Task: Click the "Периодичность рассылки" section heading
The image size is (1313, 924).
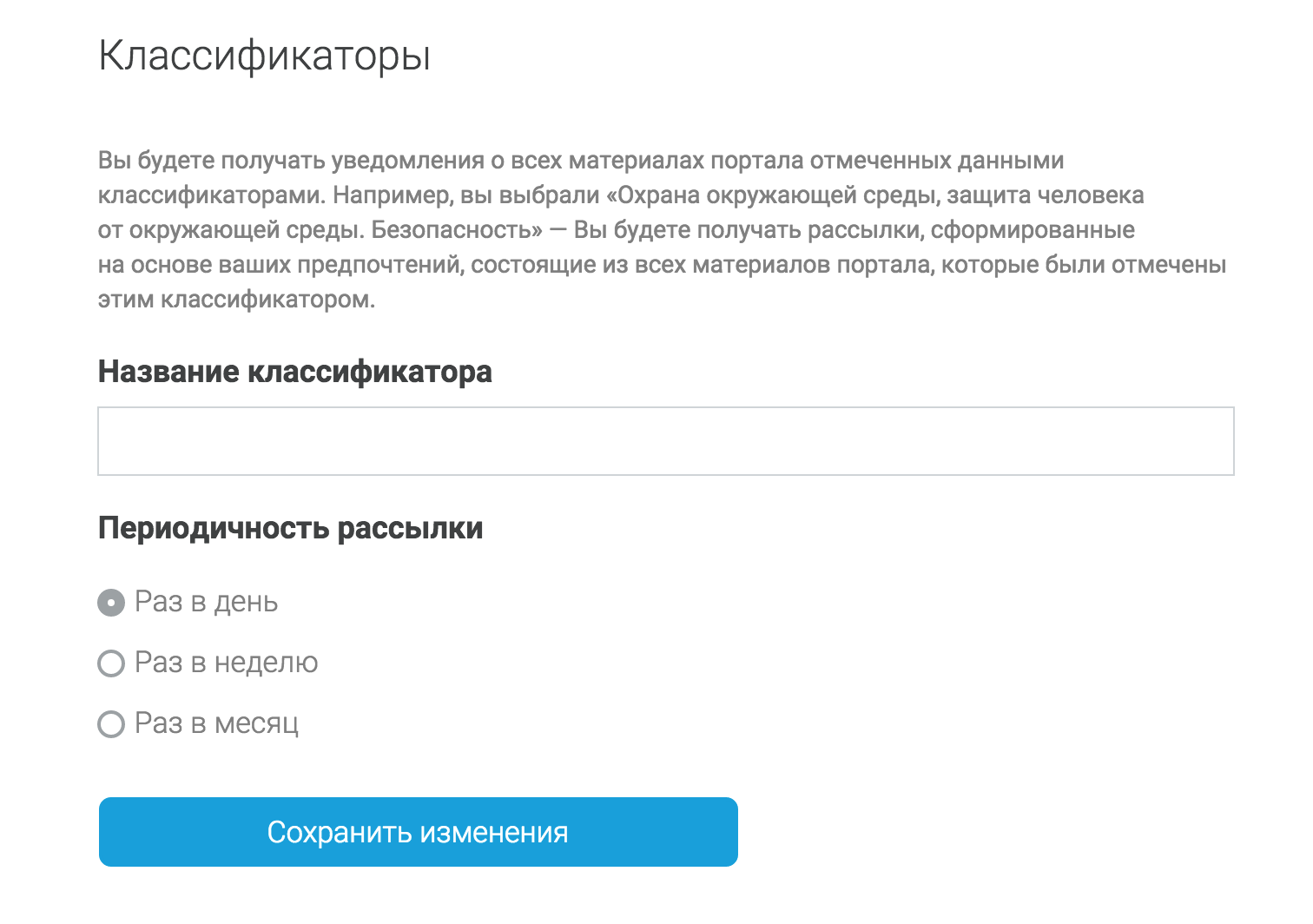Action: (291, 528)
